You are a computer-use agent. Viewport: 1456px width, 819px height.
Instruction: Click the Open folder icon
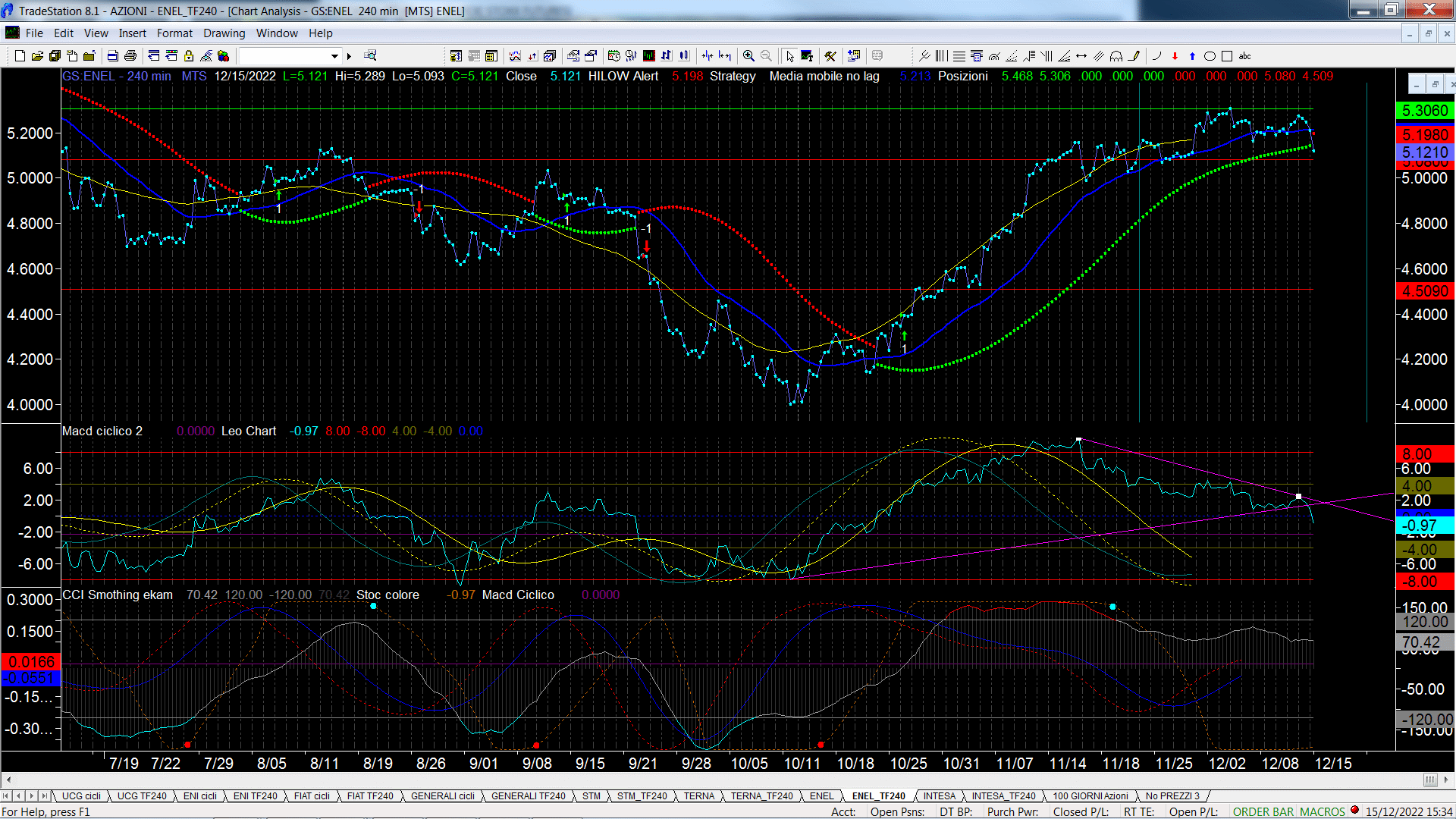[37, 56]
